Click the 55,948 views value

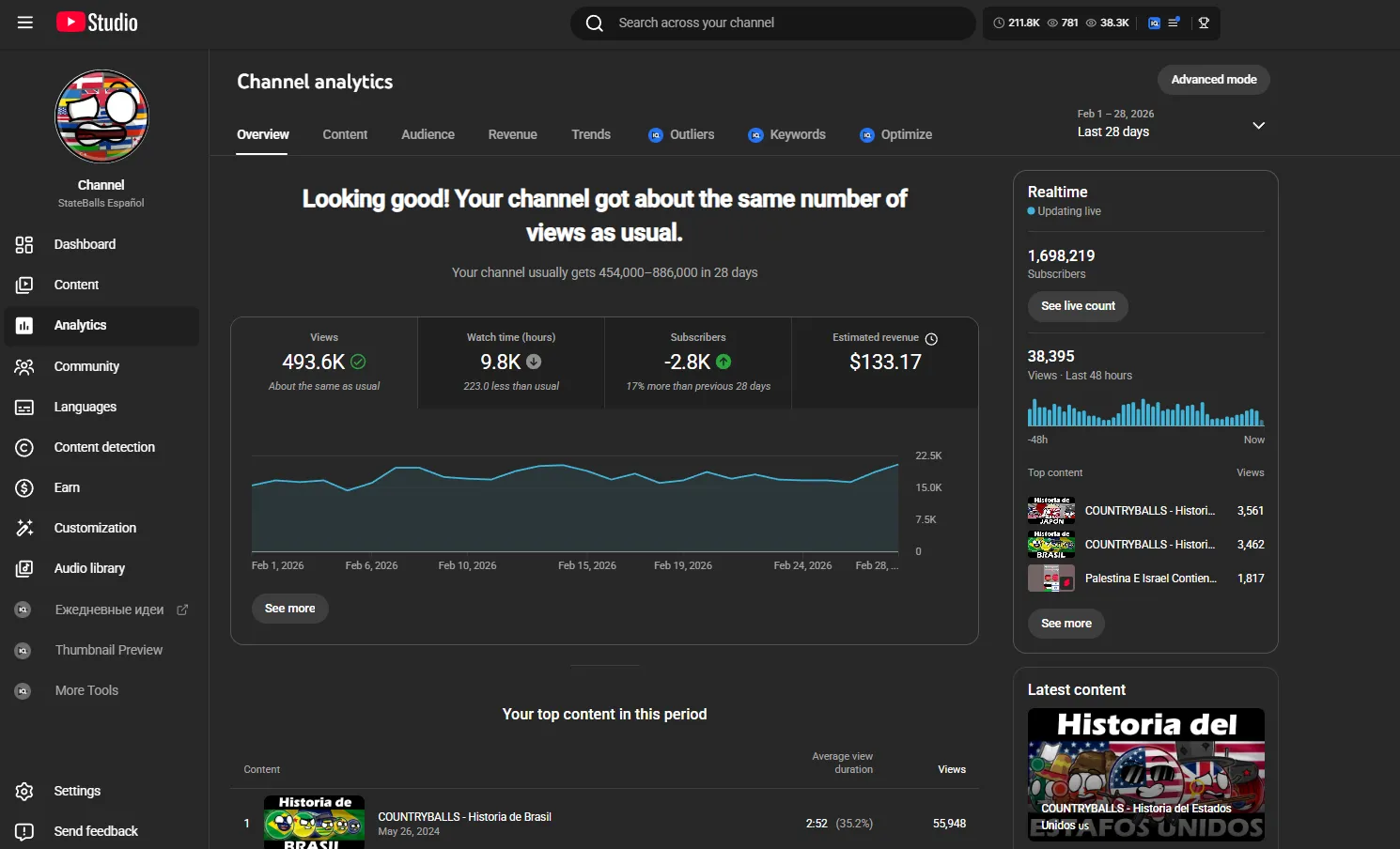click(x=949, y=824)
